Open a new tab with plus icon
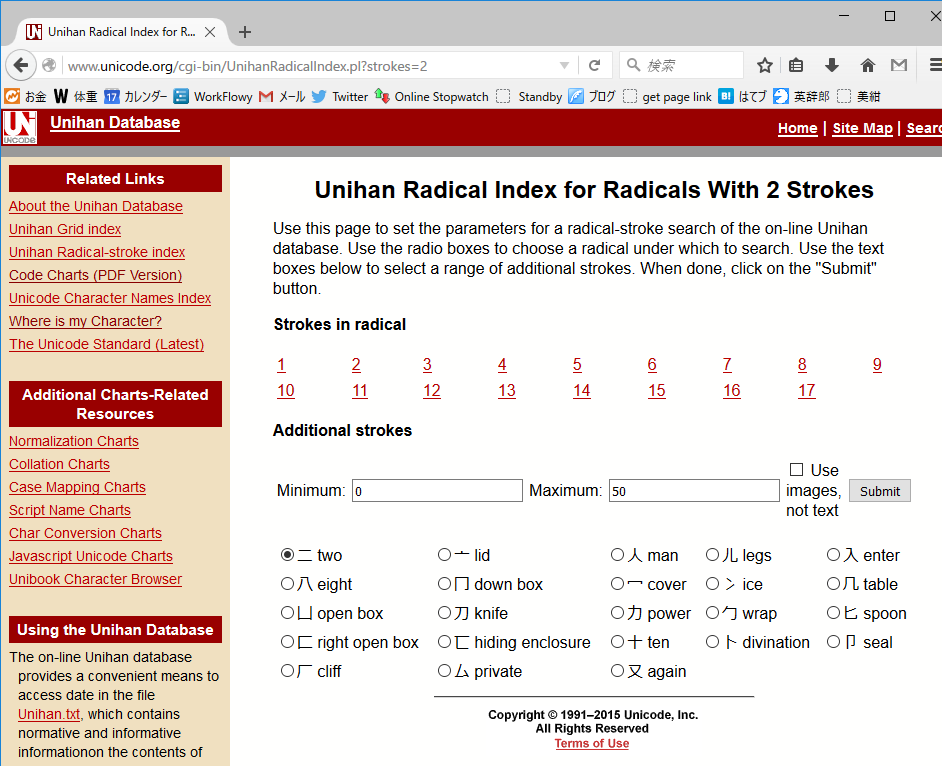Image resolution: width=942 pixels, height=766 pixels. point(245,32)
